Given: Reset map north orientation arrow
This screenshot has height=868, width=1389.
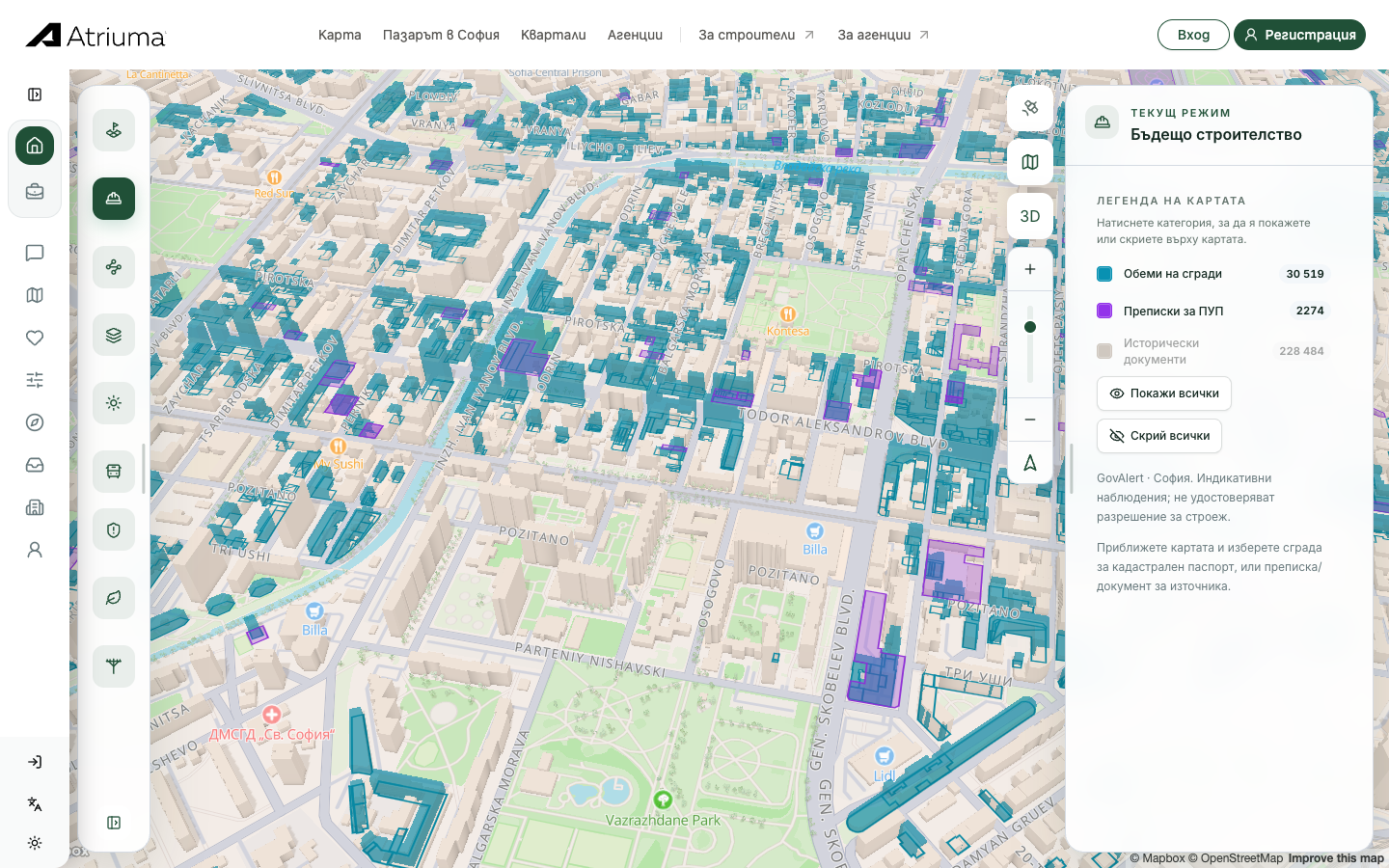Looking at the screenshot, I should (1030, 463).
